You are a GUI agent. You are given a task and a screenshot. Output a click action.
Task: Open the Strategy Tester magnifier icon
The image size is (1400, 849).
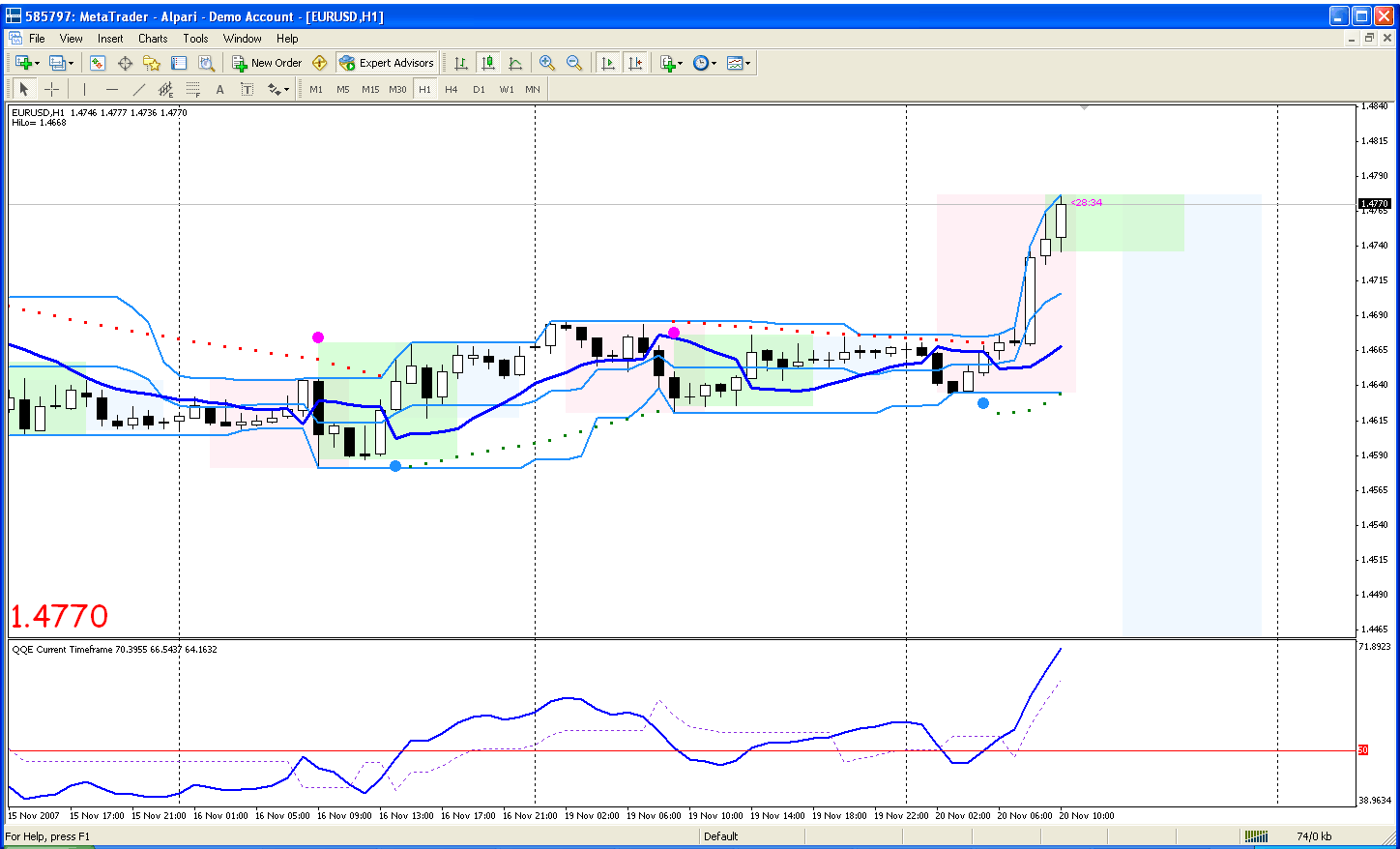pyautogui.click(x=206, y=63)
